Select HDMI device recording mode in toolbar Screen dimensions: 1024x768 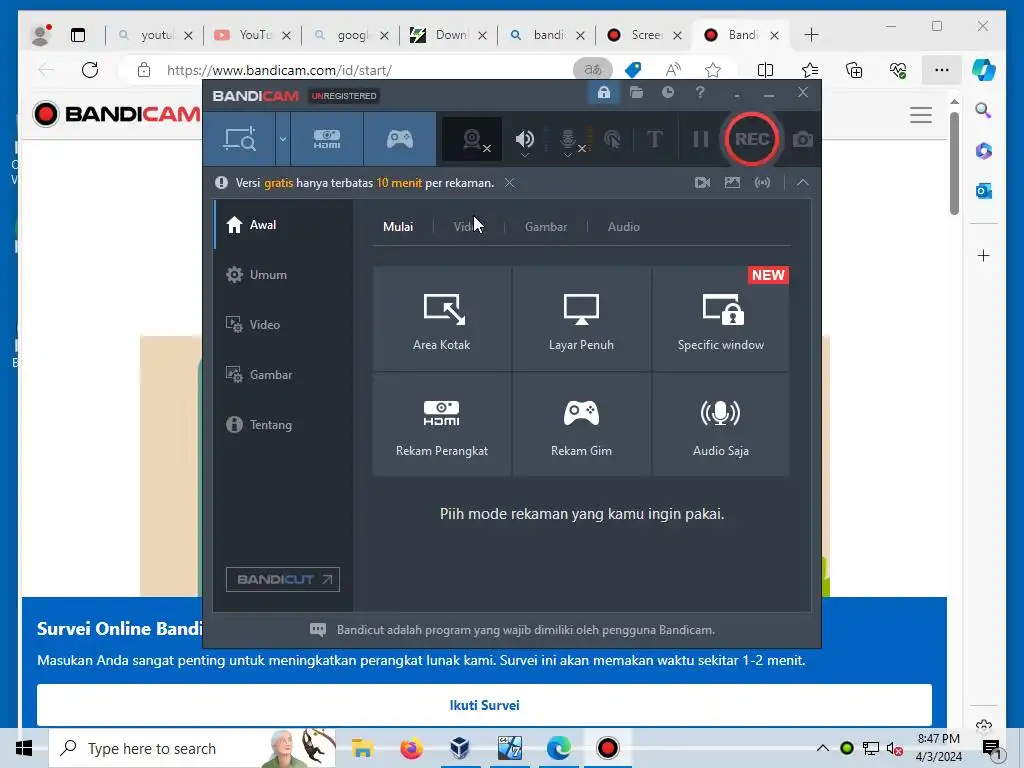[327, 139]
